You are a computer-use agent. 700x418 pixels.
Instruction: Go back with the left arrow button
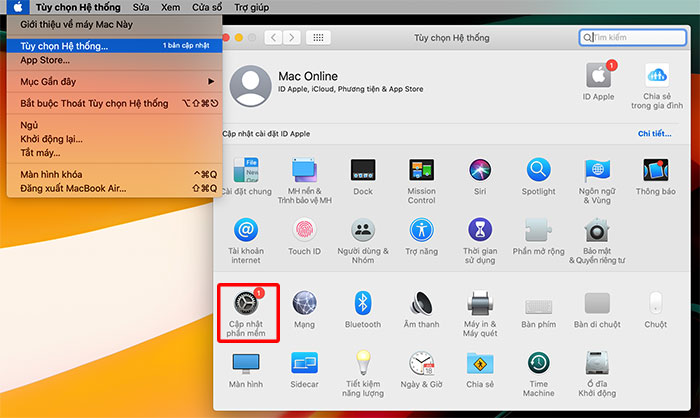pos(273,38)
